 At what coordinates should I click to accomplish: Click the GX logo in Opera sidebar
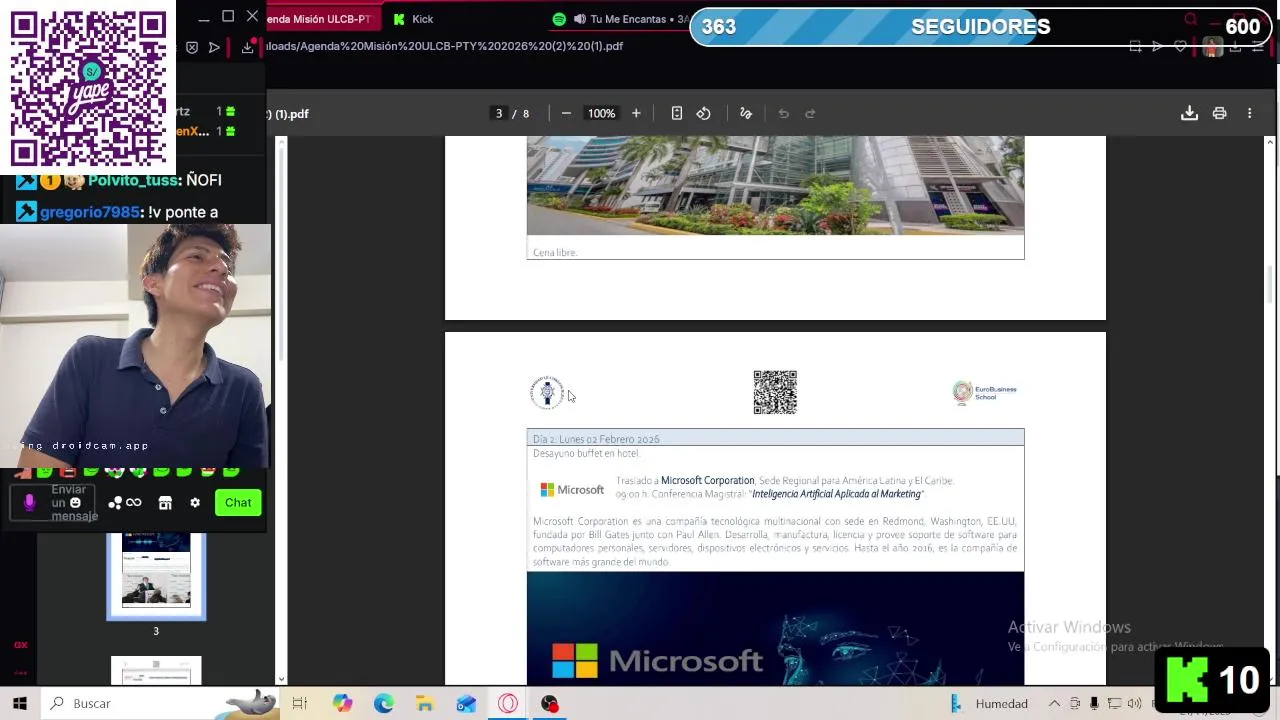[x=20, y=646]
